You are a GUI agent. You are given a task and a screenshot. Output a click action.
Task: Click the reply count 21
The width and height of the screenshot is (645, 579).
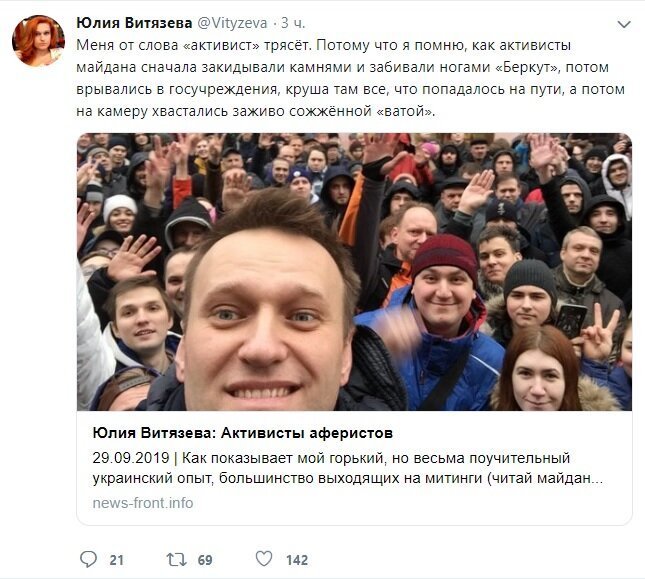pyautogui.click(x=116, y=560)
